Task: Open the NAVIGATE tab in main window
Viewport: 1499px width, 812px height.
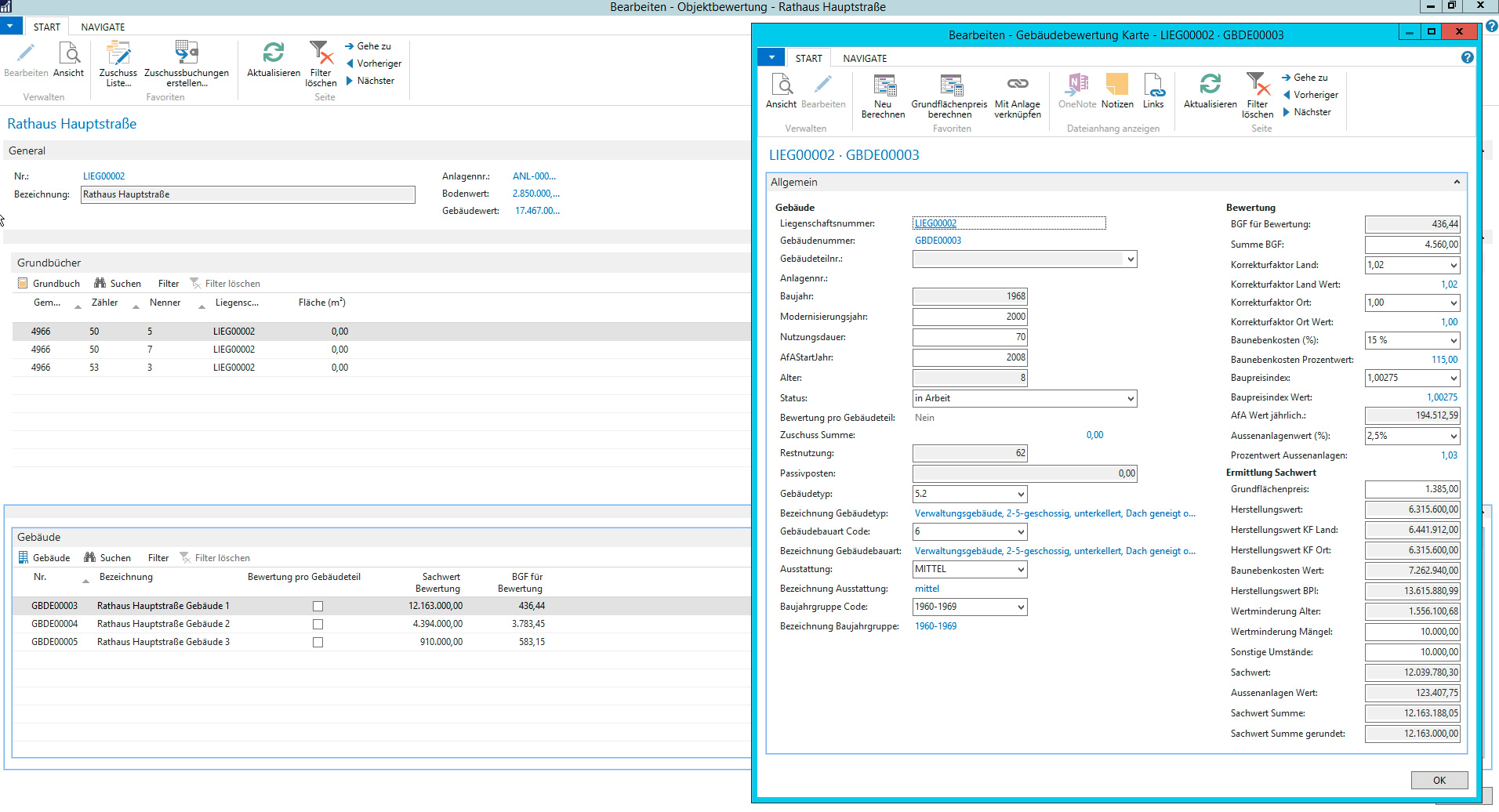Action: coord(103,27)
